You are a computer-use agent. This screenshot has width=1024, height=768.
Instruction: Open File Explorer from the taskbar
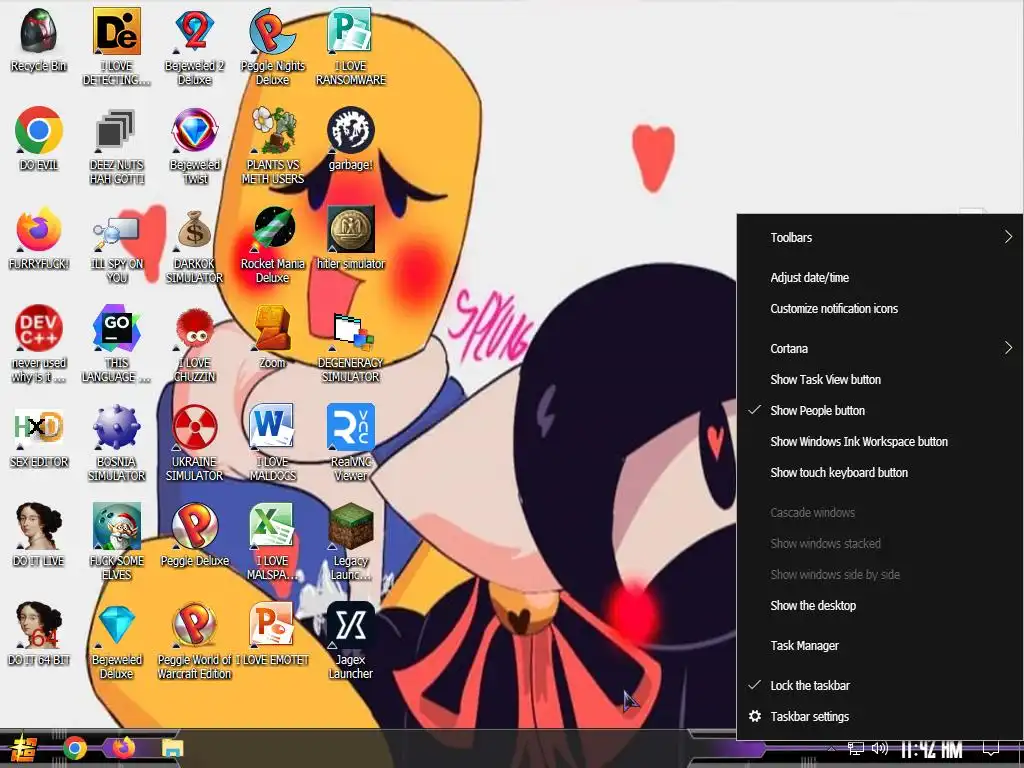click(x=172, y=748)
